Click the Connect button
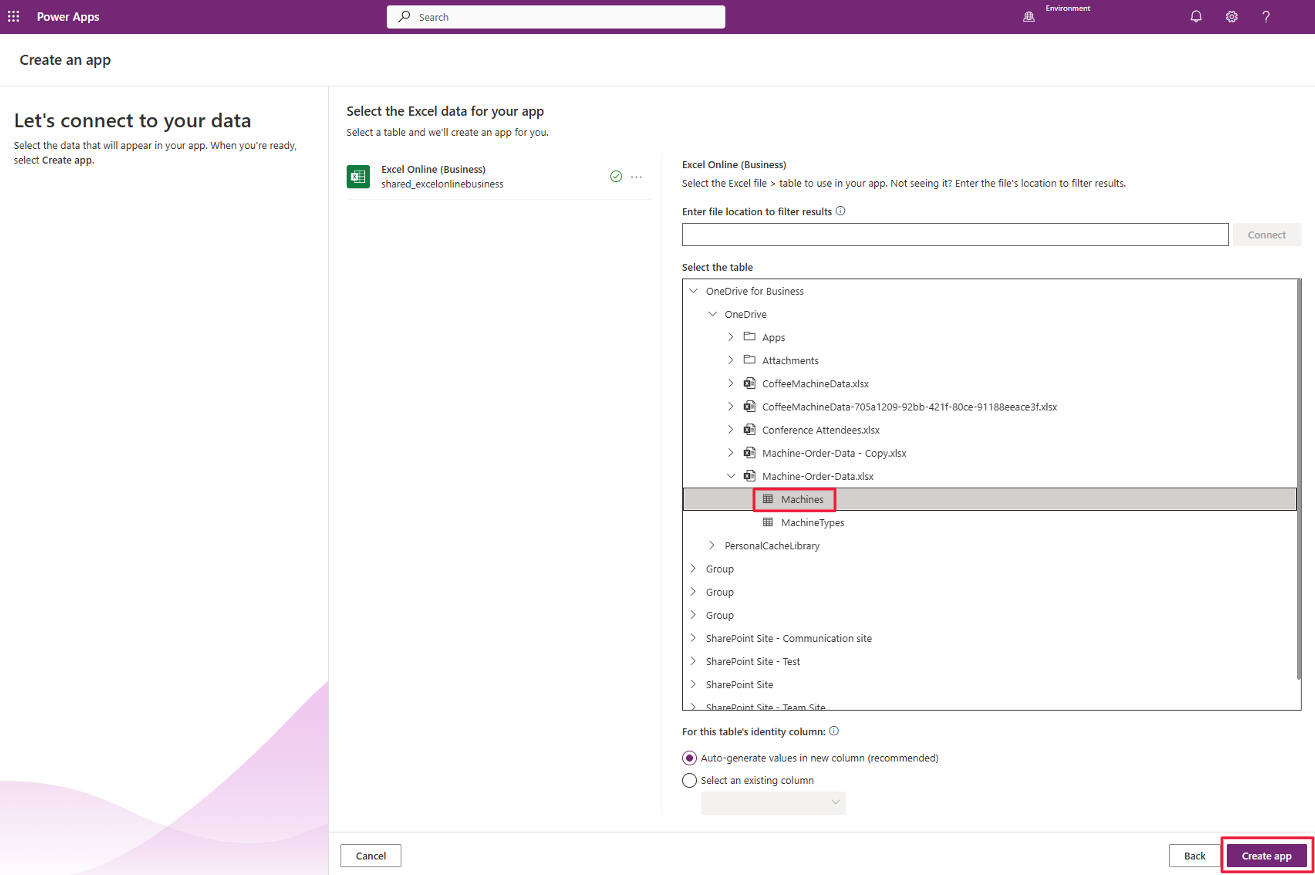Screen dimensions: 1315x875 [x=1267, y=235]
